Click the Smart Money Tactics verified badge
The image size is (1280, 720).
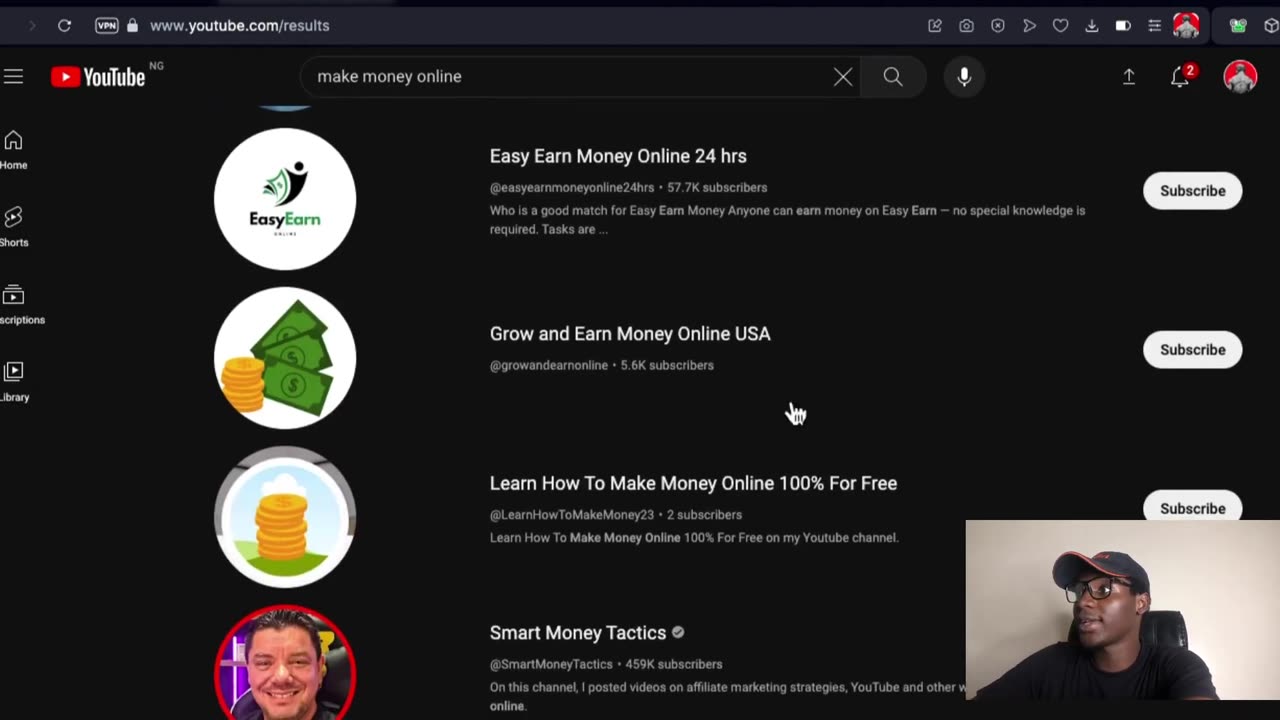tap(678, 633)
